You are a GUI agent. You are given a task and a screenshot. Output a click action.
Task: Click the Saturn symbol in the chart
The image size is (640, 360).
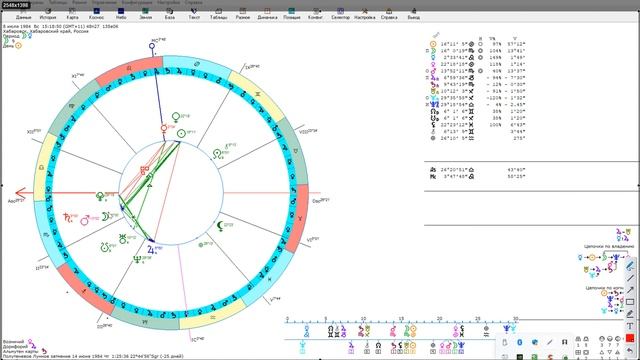(67, 218)
